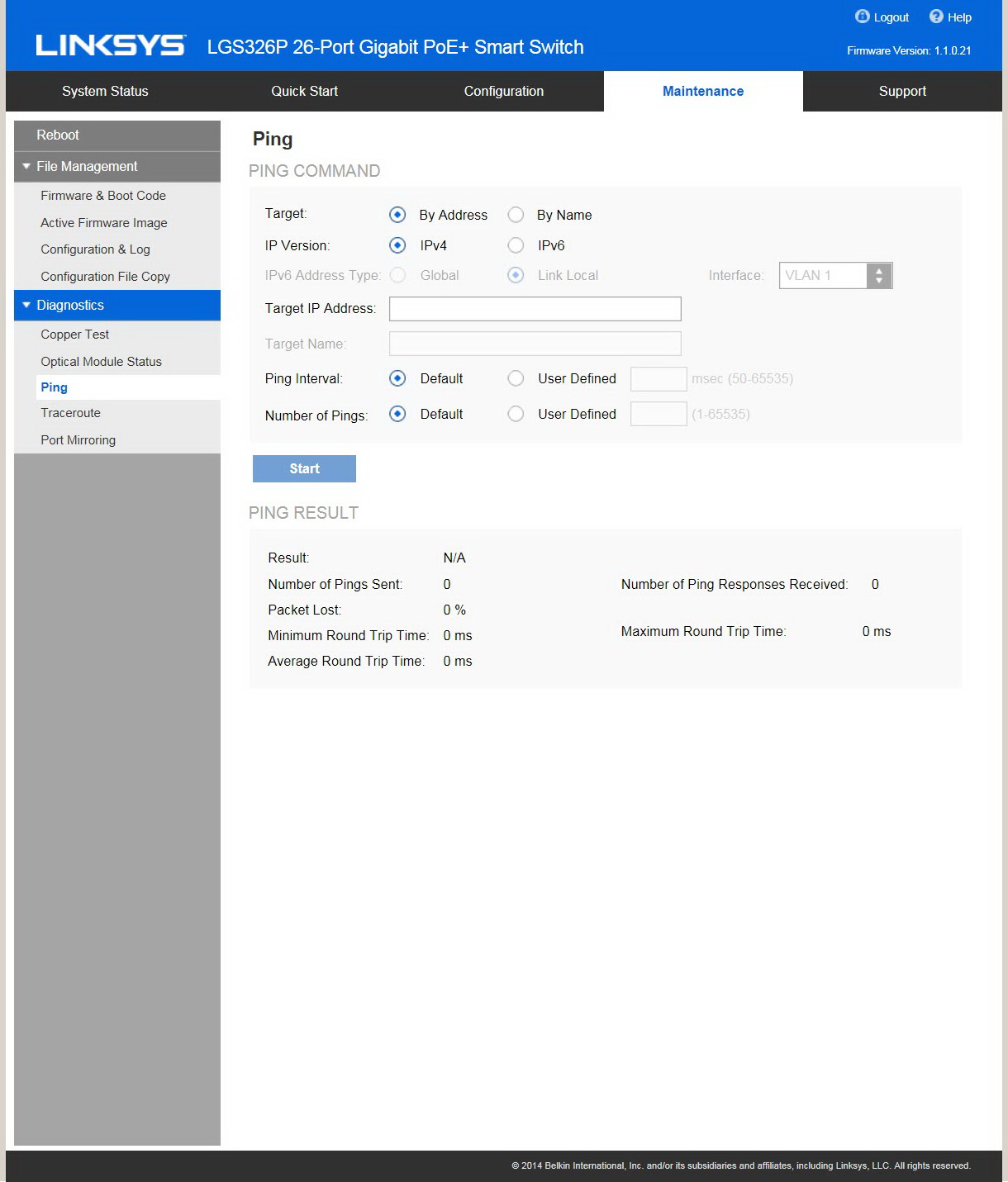Click the Minimum Round Trip Time value
Screen dimensions: 1008x1182
pos(458,635)
